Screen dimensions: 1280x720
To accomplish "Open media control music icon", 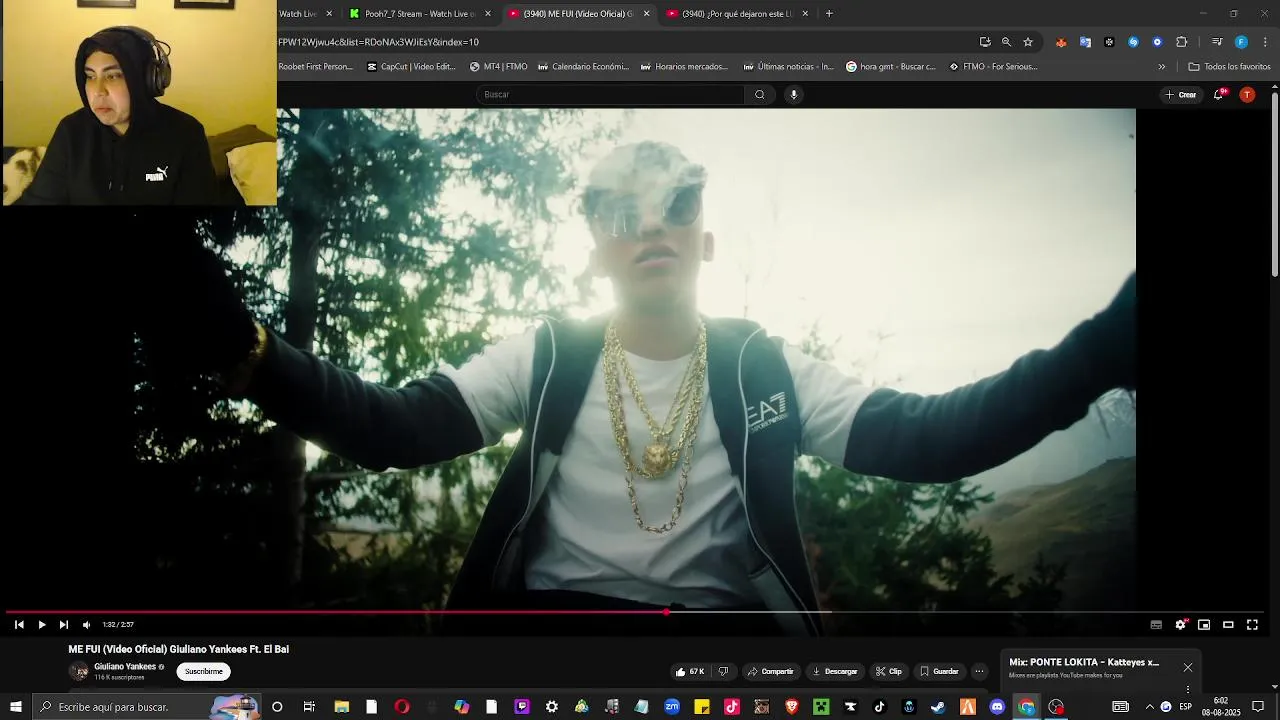I will 1217,42.
